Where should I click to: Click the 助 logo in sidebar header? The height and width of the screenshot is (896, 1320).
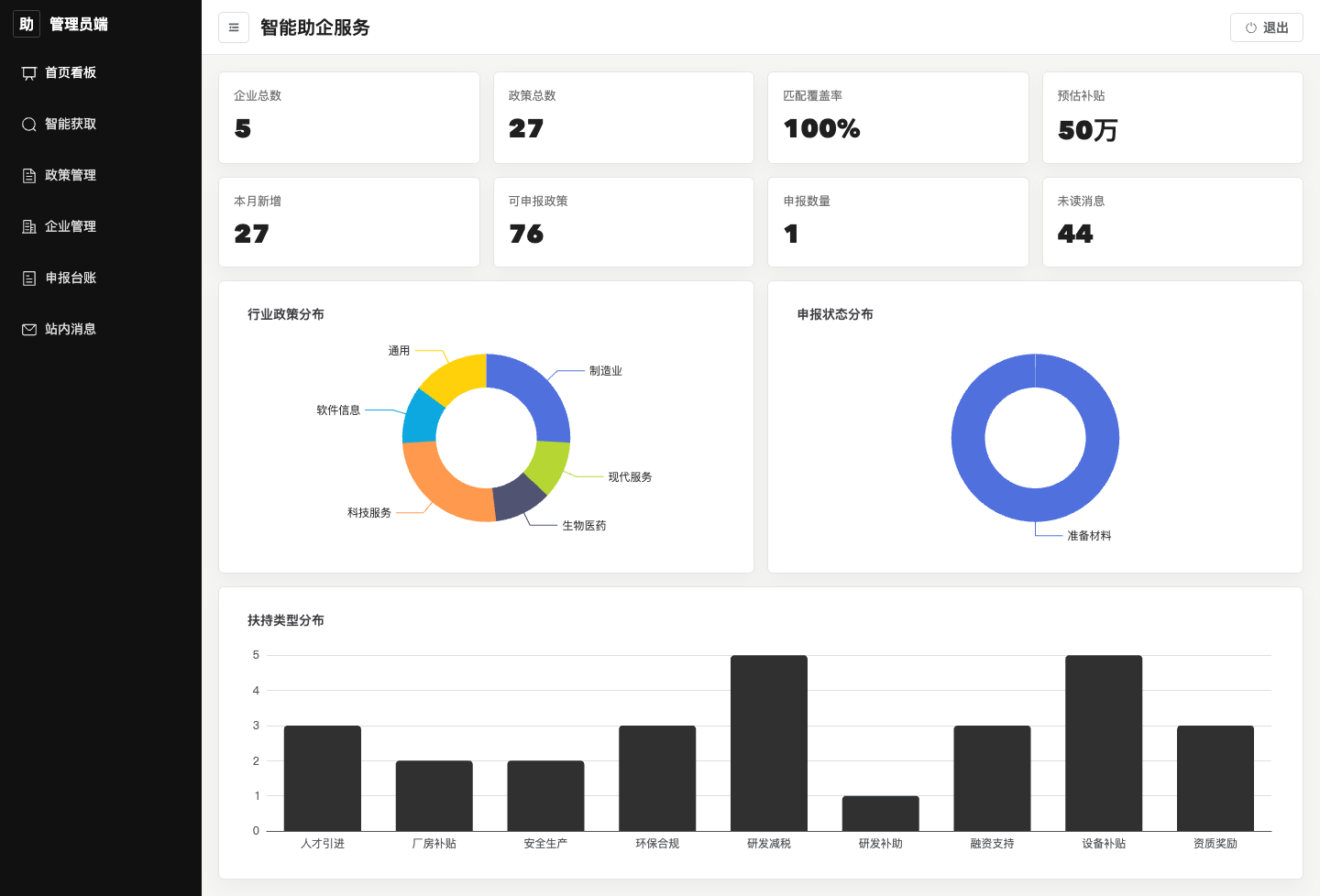tap(27, 24)
